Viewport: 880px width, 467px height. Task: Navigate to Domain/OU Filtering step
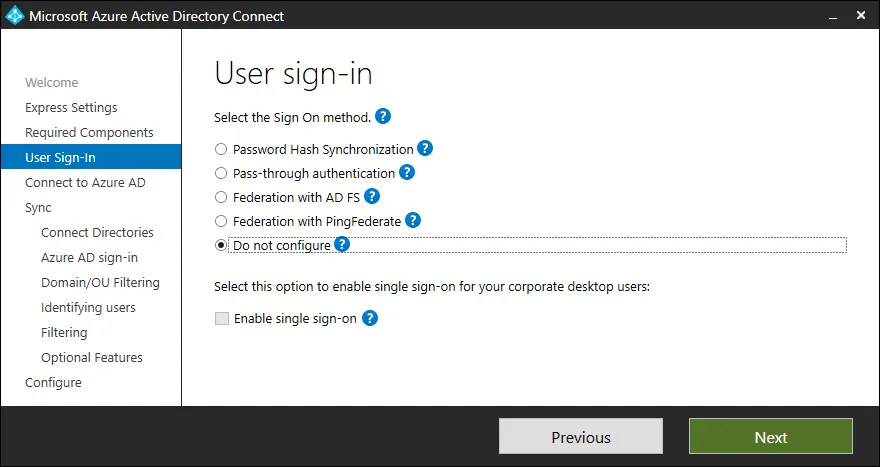coord(100,283)
